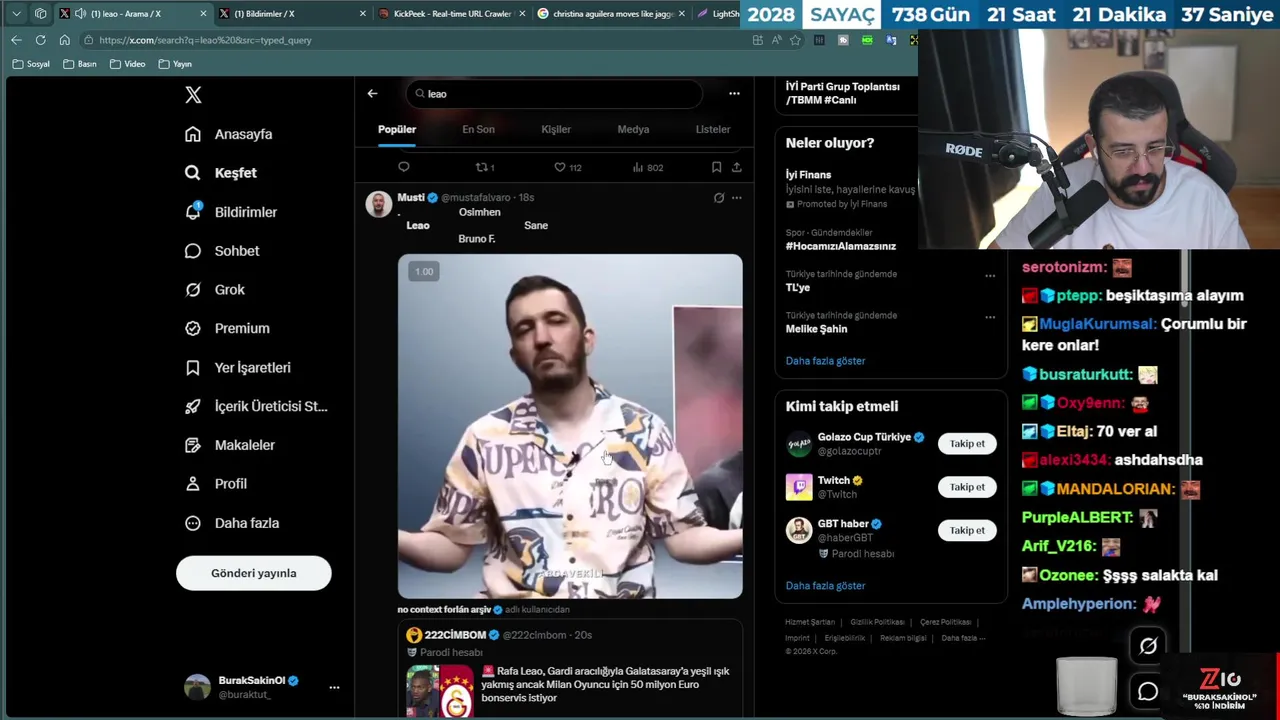1280x720 pixels.
Task: Click the Gönderi yayınla button
Action: click(x=254, y=573)
